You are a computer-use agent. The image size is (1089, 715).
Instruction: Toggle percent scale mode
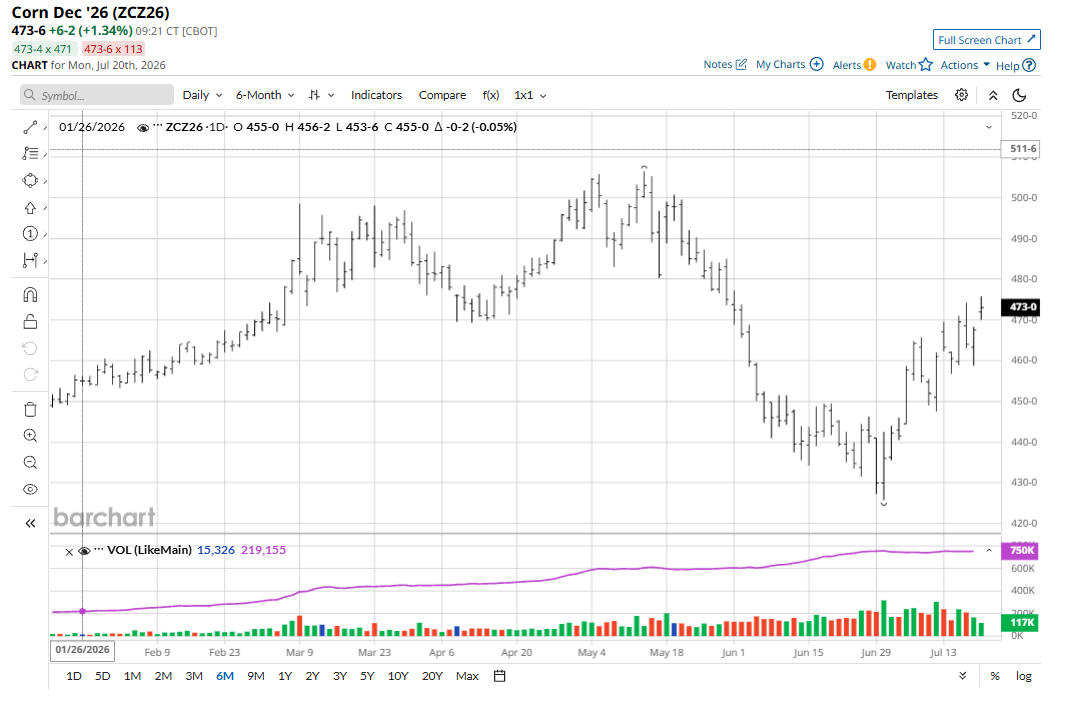(995, 676)
